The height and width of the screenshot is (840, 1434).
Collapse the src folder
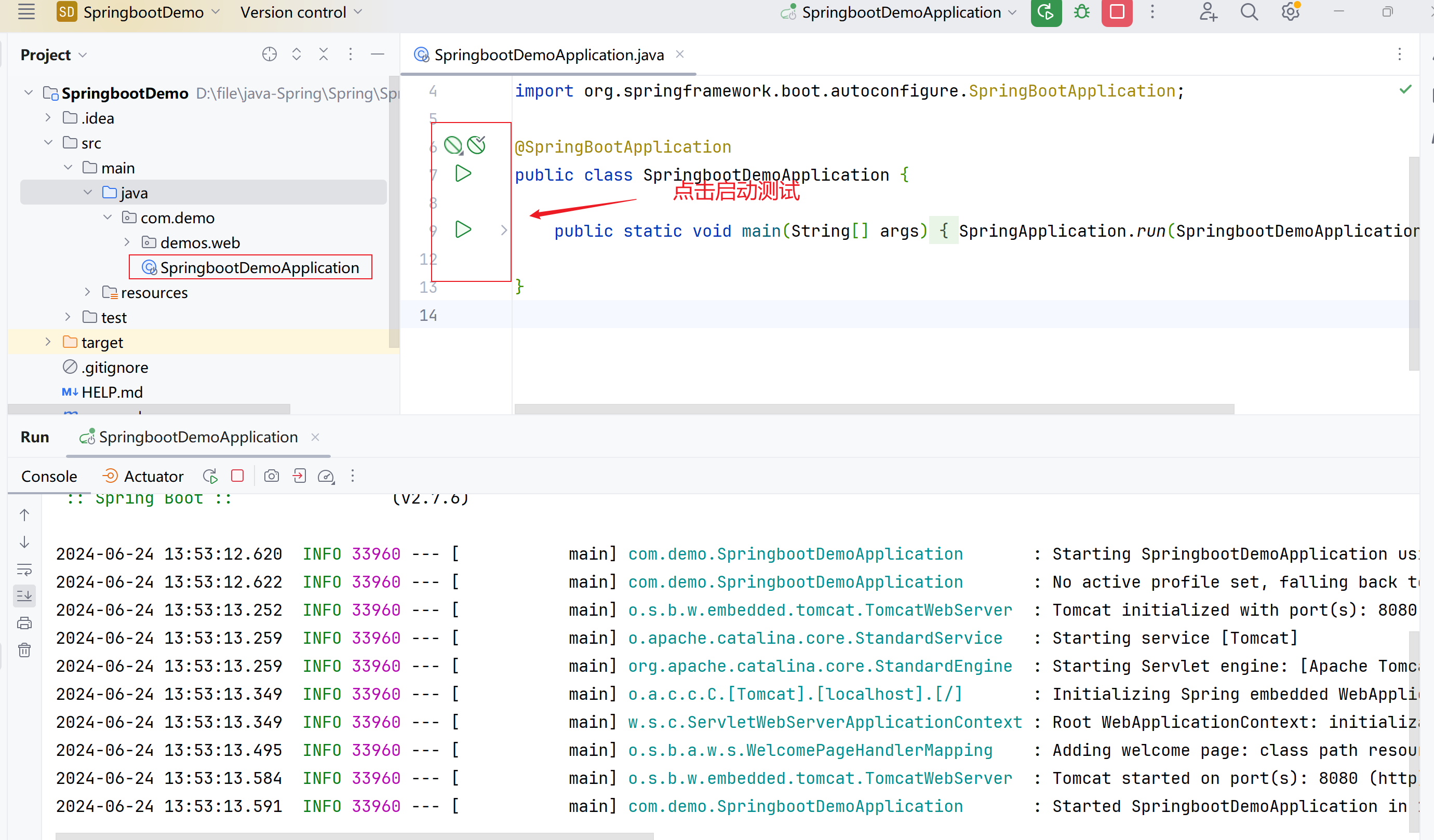(48, 142)
